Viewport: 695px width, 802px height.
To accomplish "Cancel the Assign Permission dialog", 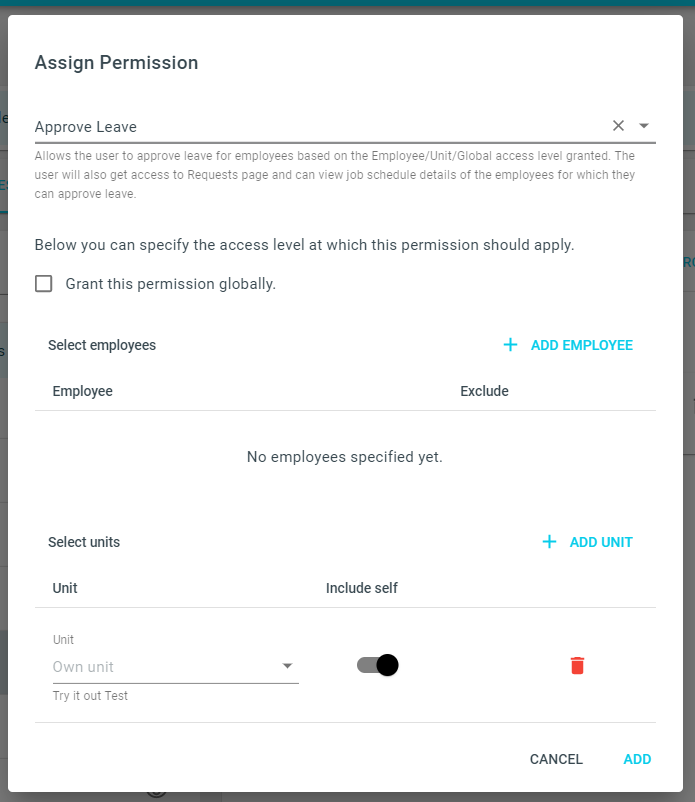I will point(556,759).
